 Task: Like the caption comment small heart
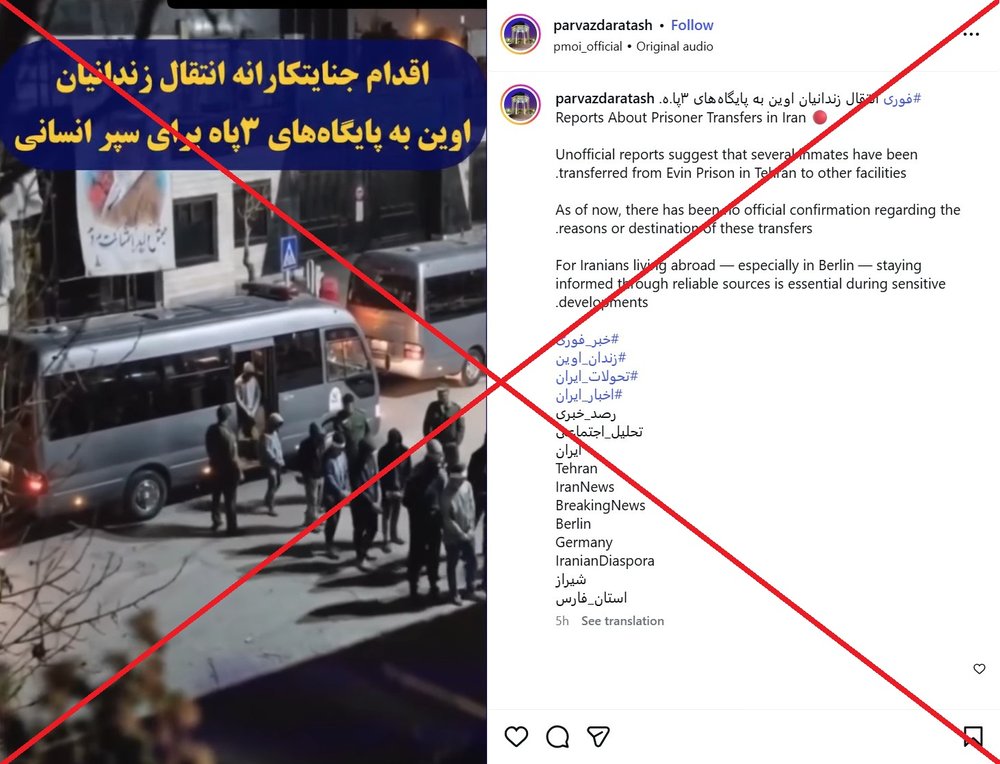point(980,668)
